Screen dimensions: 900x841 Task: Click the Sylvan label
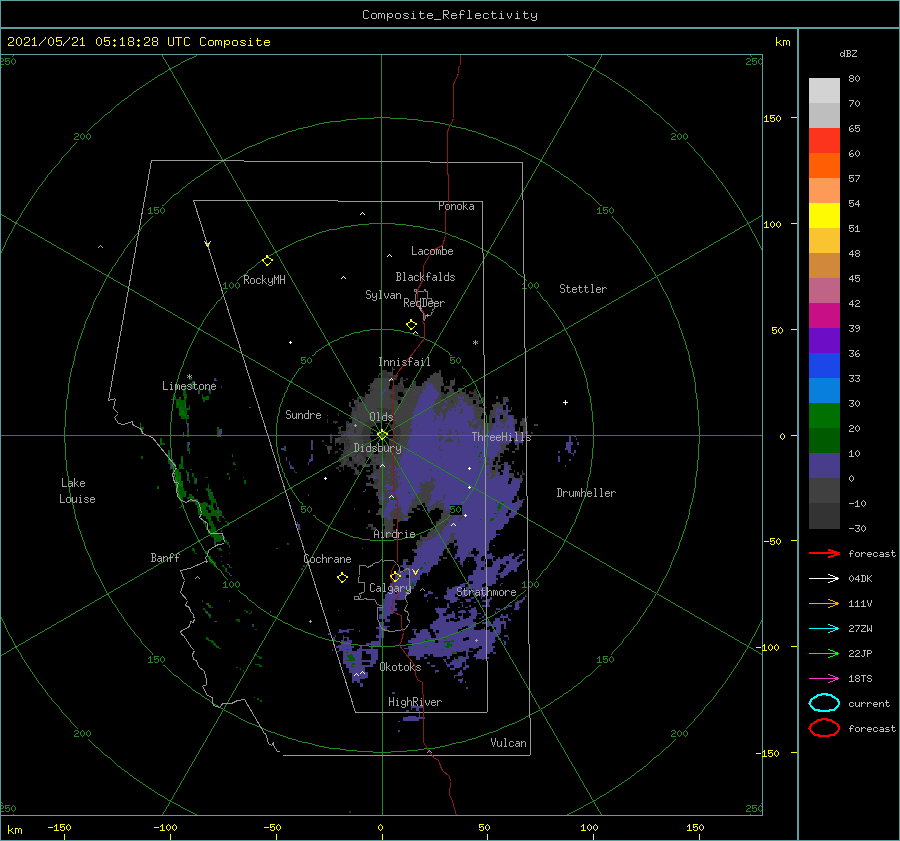point(383,295)
